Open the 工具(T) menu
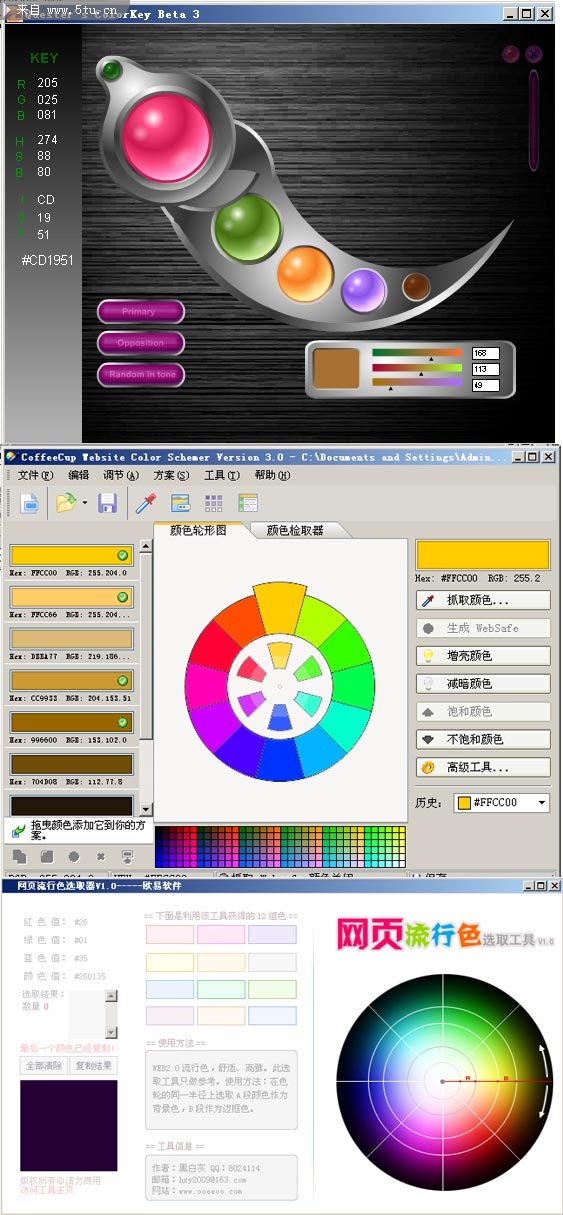 pos(221,476)
